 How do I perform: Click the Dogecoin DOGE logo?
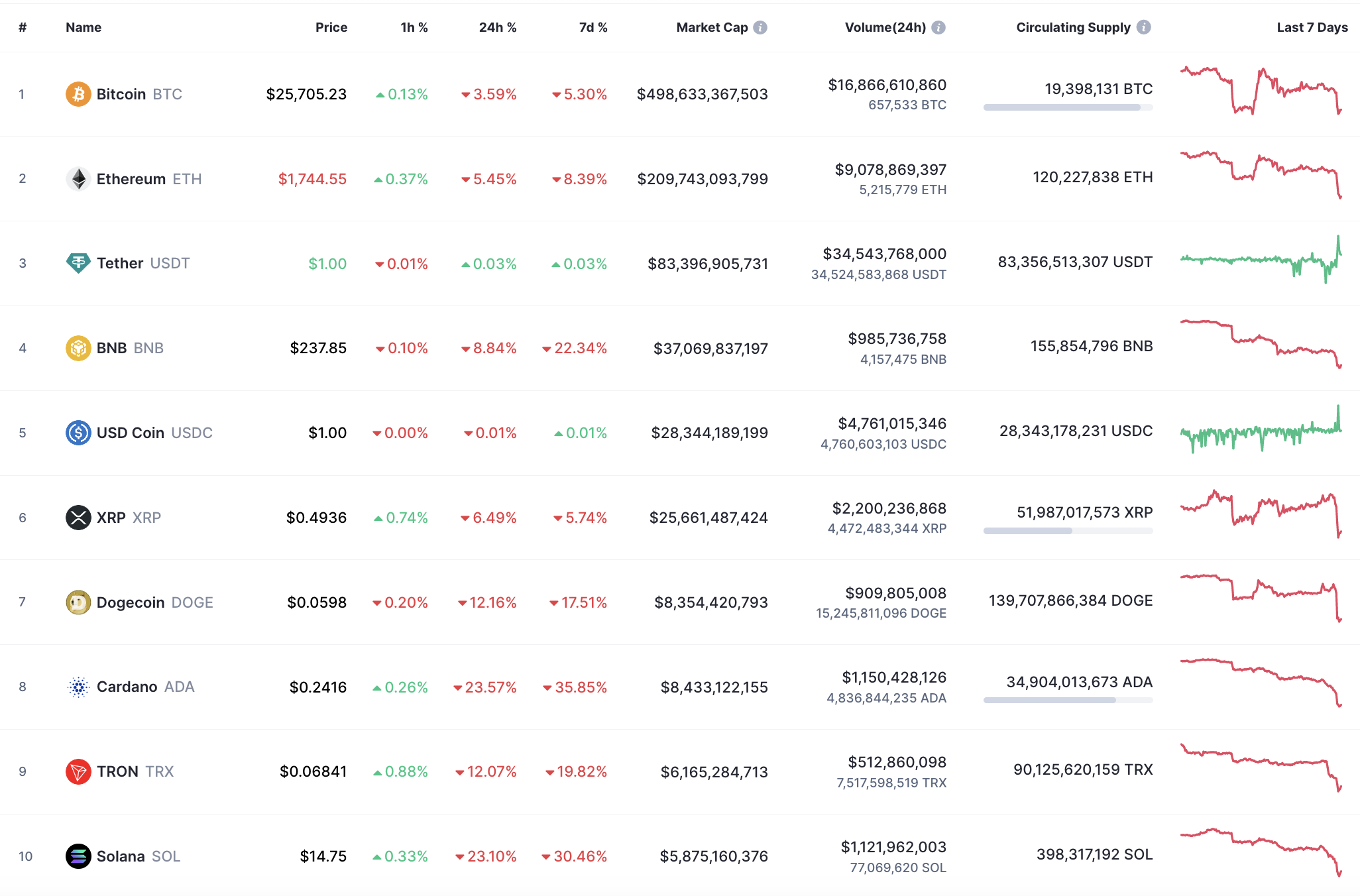click(78, 602)
